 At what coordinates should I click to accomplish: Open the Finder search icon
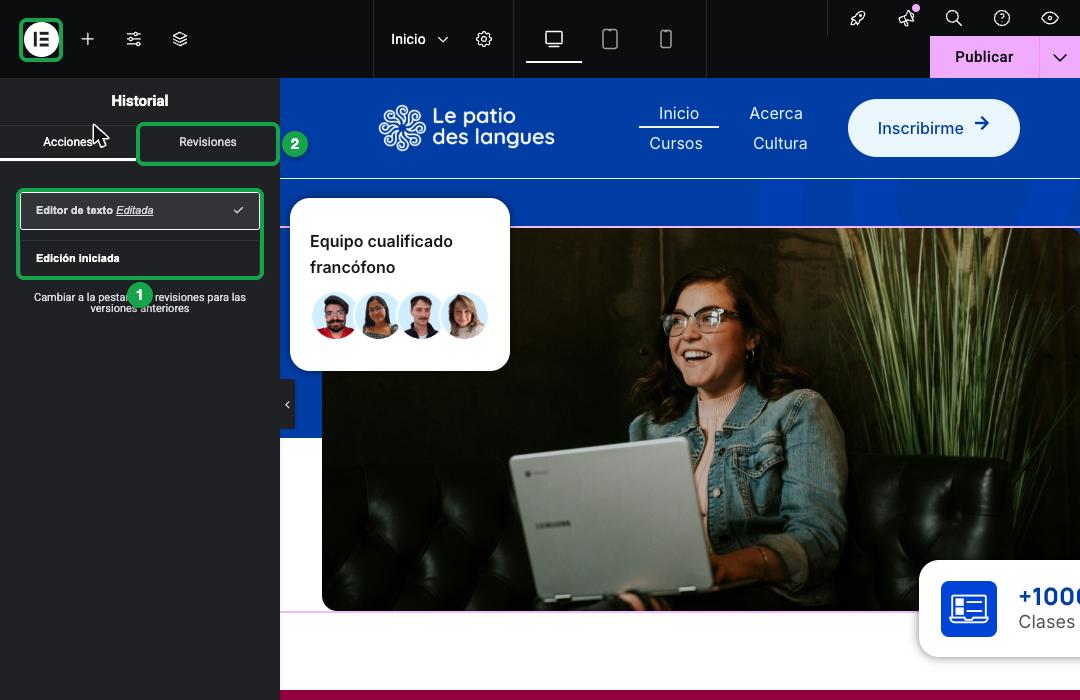[954, 19]
